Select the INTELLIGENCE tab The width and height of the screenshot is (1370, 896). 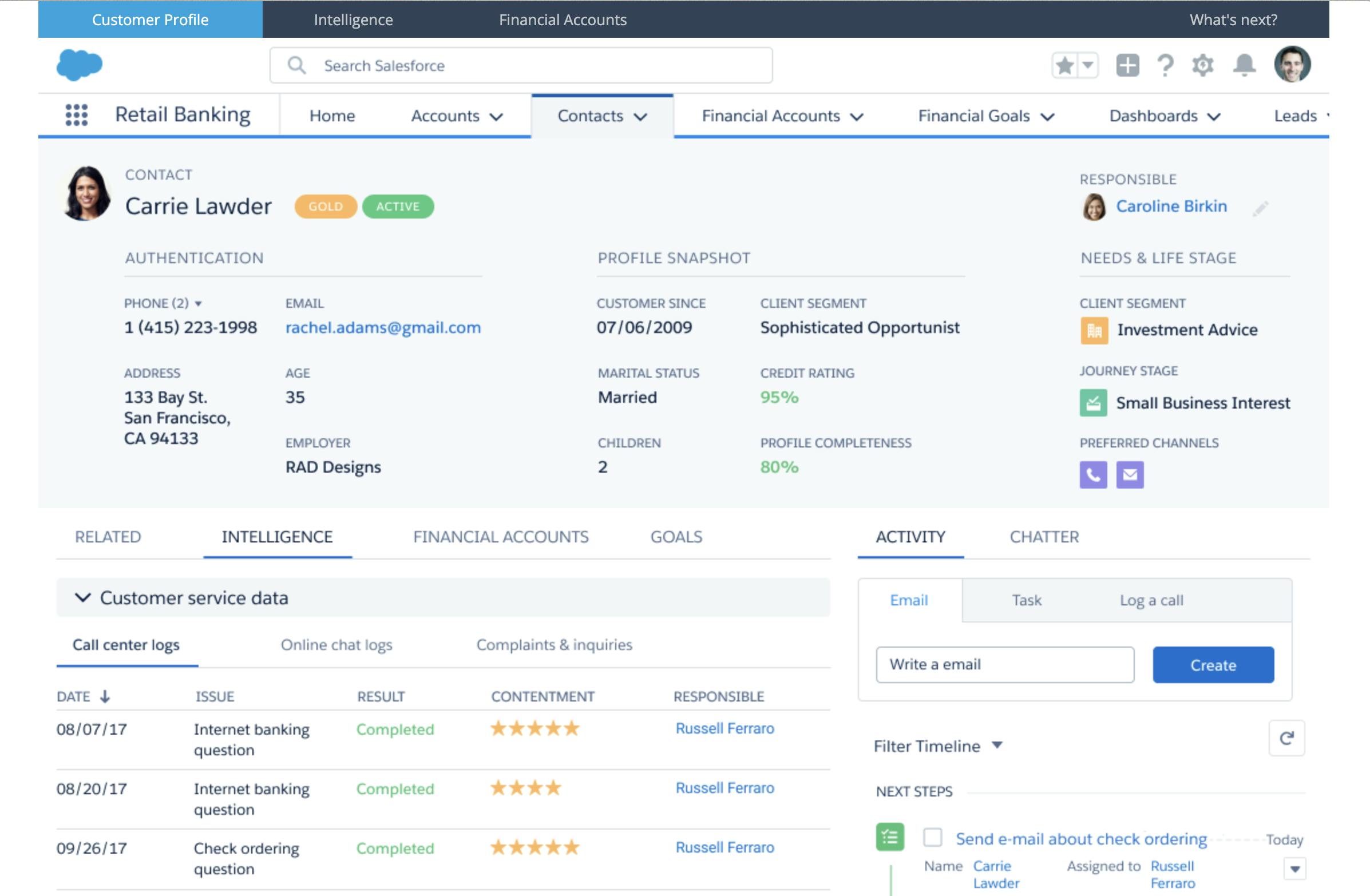point(278,537)
